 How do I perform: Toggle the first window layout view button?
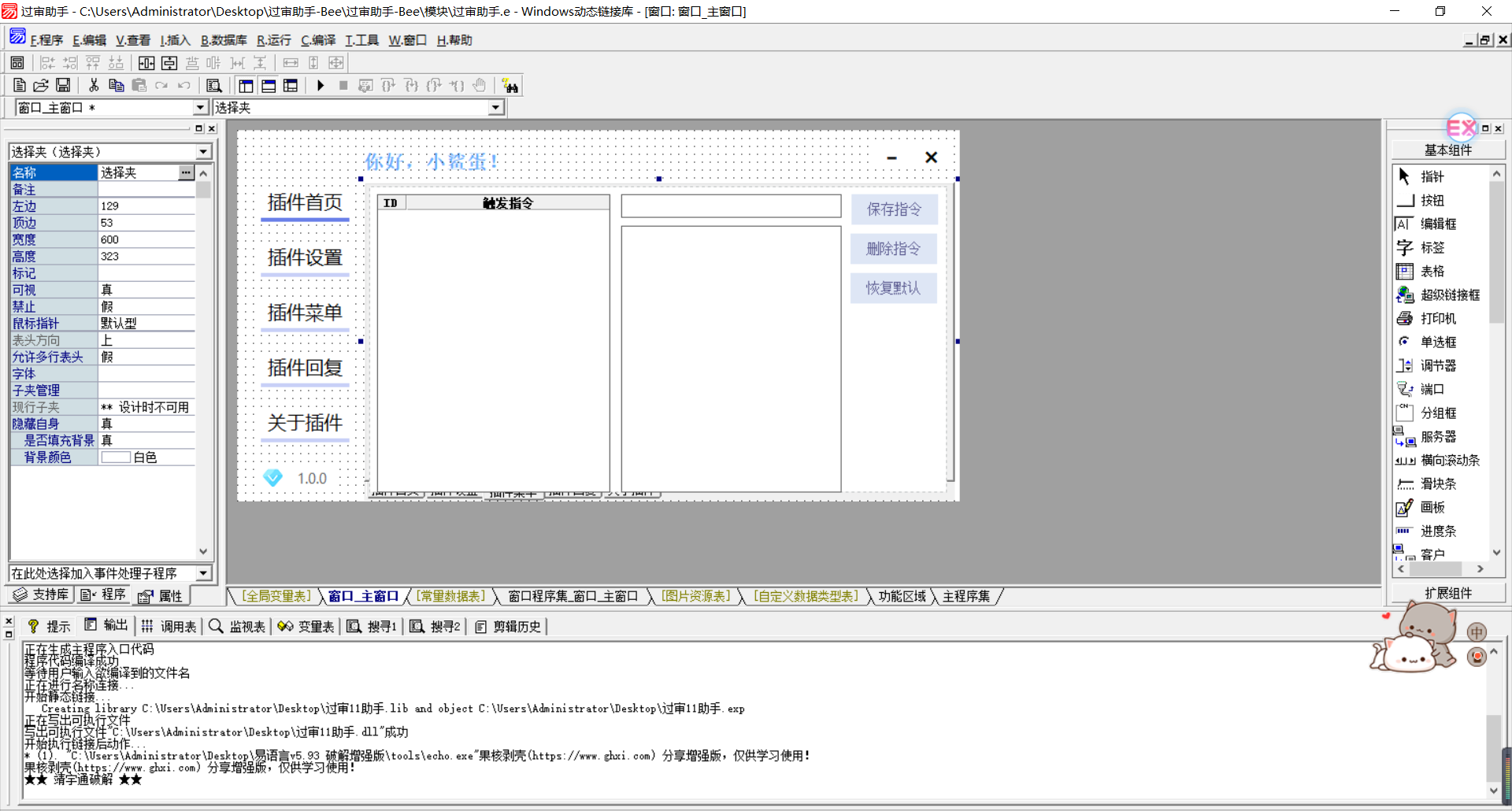246,86
